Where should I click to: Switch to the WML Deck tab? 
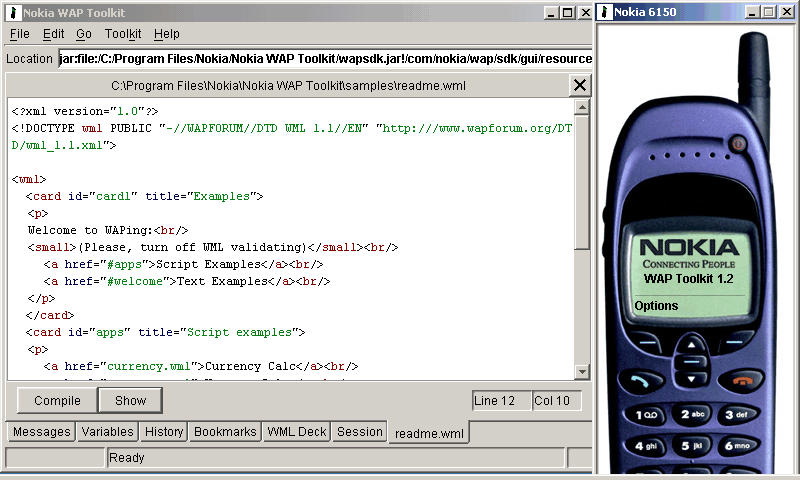tap(296, 432)
